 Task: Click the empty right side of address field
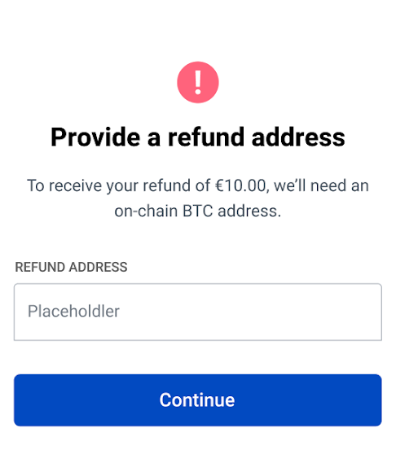[283, 312]
